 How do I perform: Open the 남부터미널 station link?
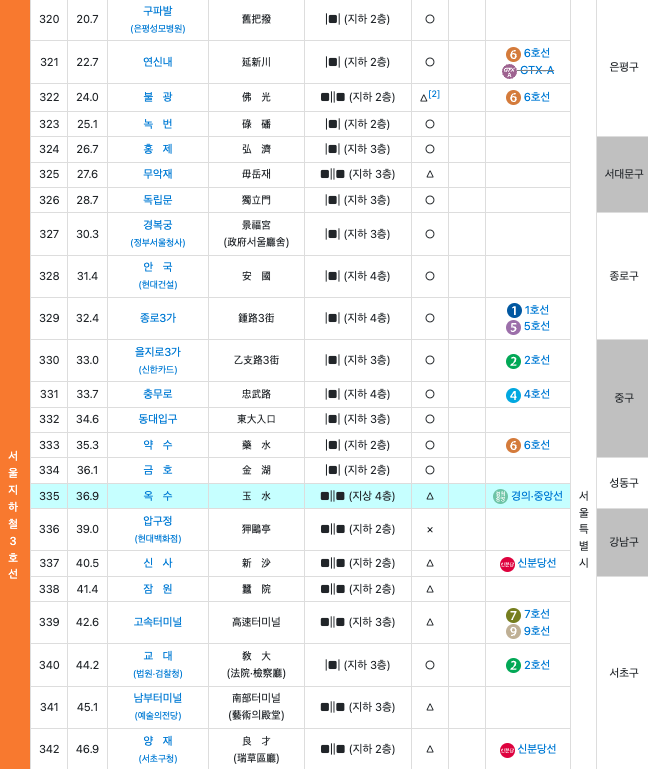tap(157, 698)
